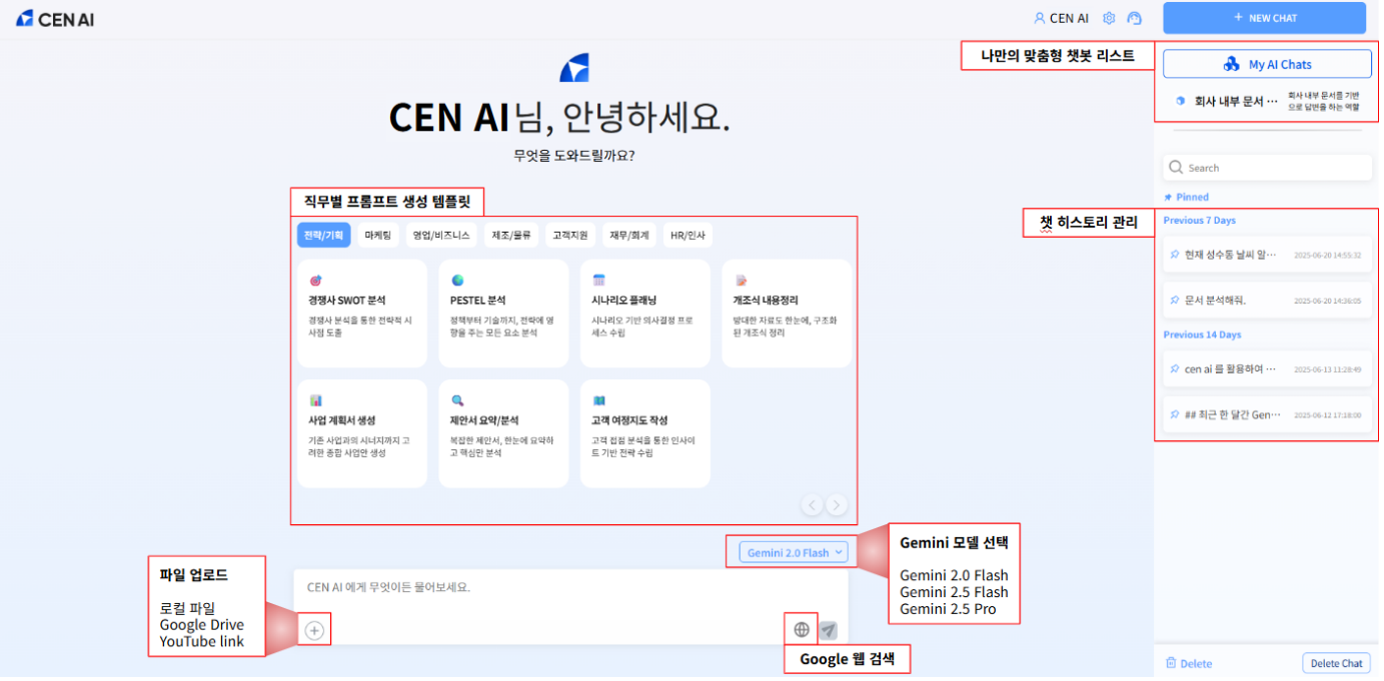This screenshot has width=1384, height=681.
Task: Click the 개조식 내용정리 card icon
Action: click(741, 280)
